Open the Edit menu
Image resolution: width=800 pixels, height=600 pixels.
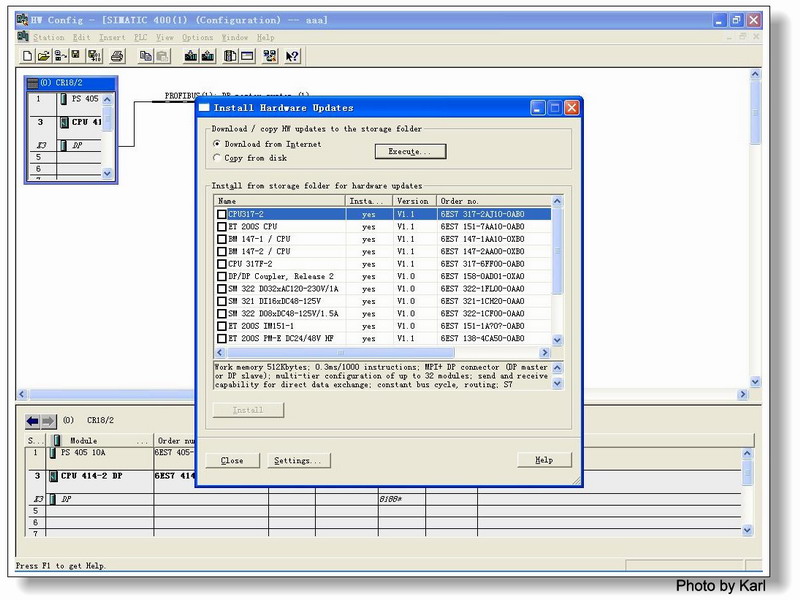tap(82, 37)
